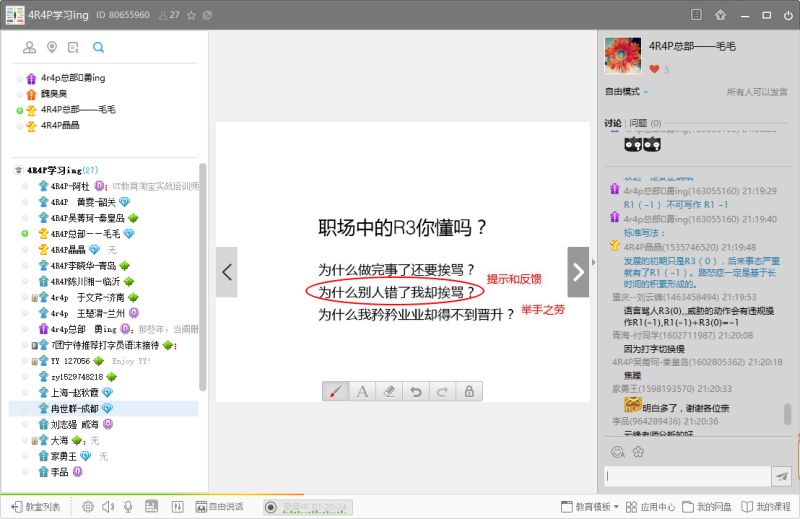The width and height of the screenshot is (800, 519).
Task: Choose the eraser tool on whiteboard
Action: coord(390,391)
